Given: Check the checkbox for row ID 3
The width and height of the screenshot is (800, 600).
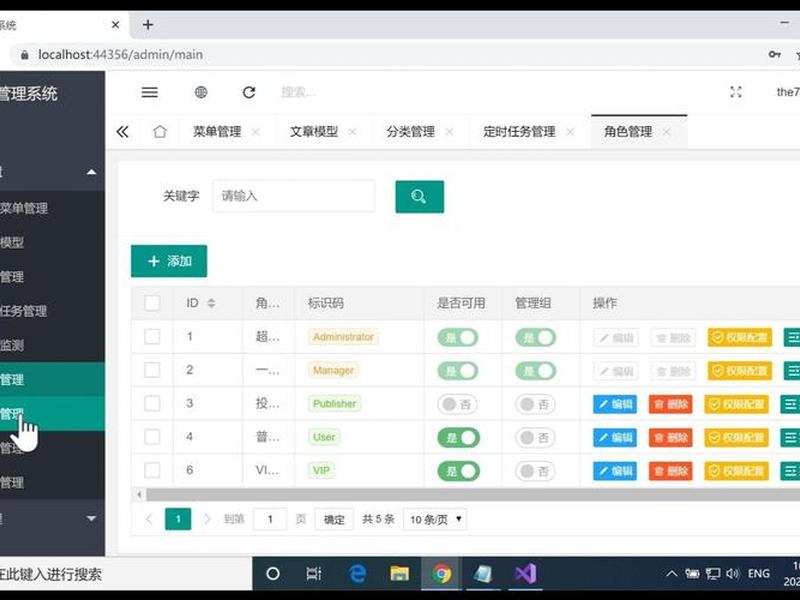Looking at the screenshot, I should point(152,404).
